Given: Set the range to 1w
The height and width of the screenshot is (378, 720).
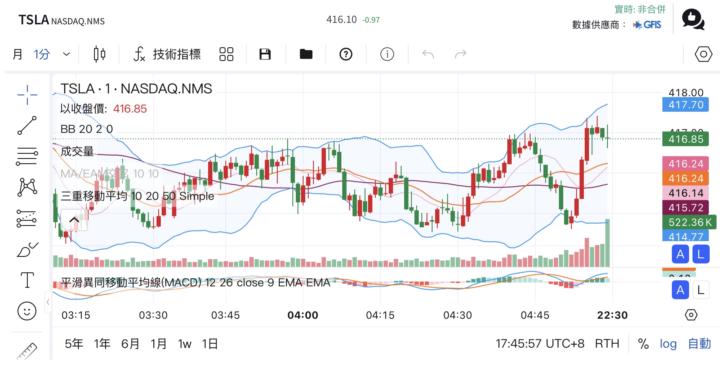Looking at the screenshot, I should [x=185, y=344].
